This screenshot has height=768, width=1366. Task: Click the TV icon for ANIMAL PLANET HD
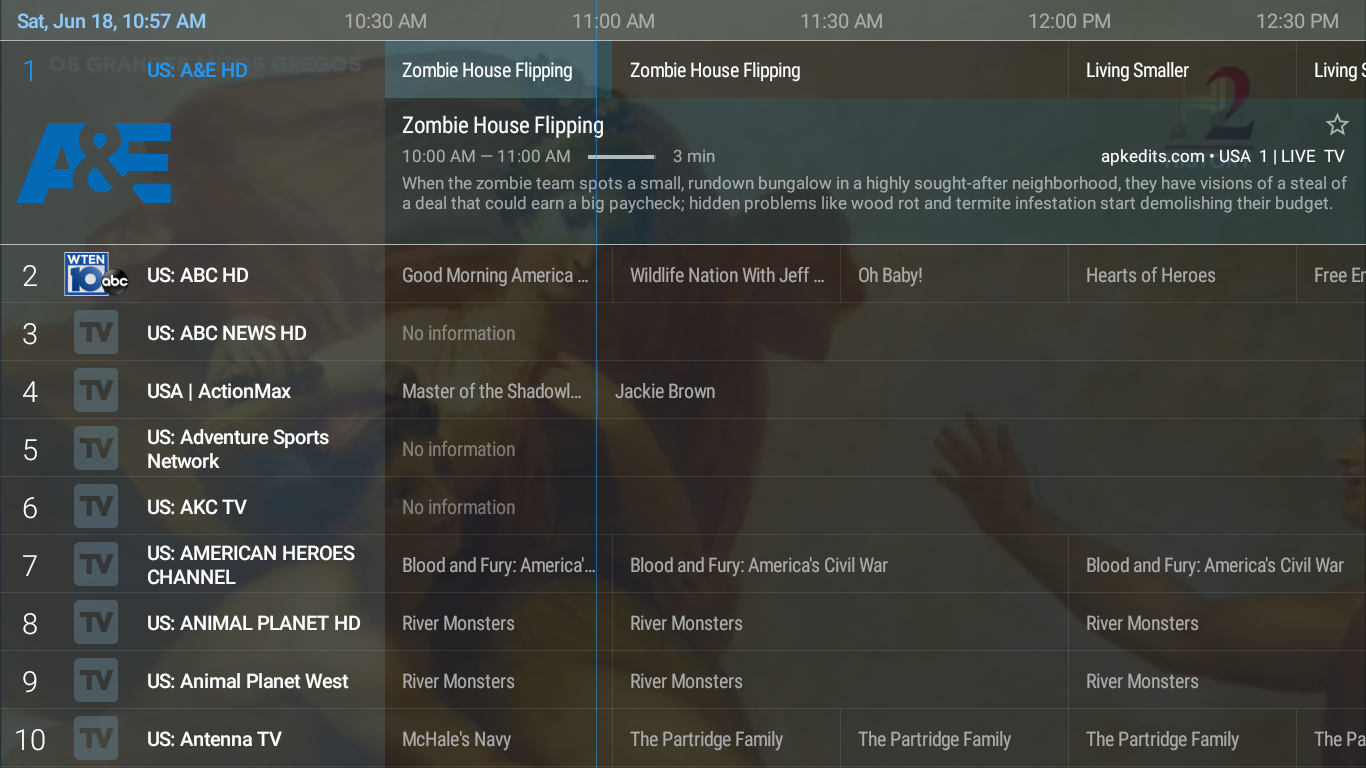pos(96,622)
